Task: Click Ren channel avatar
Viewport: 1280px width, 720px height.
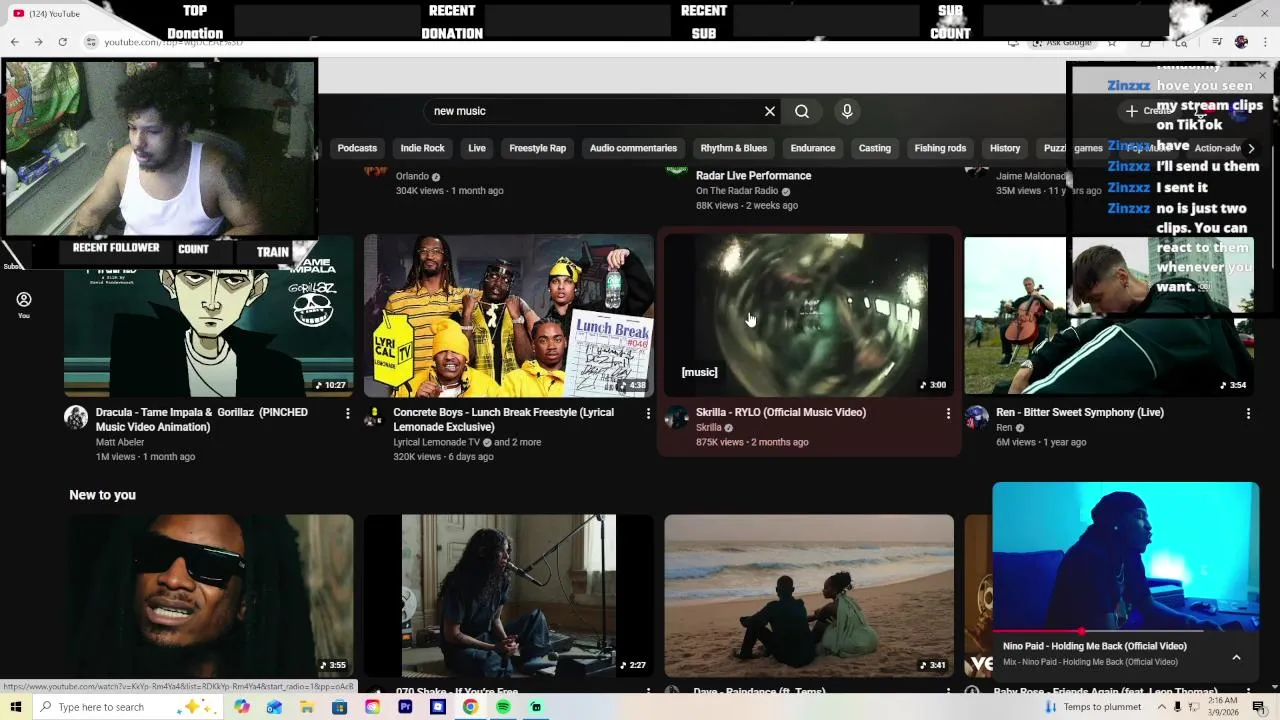Action: tap(976, 417)
